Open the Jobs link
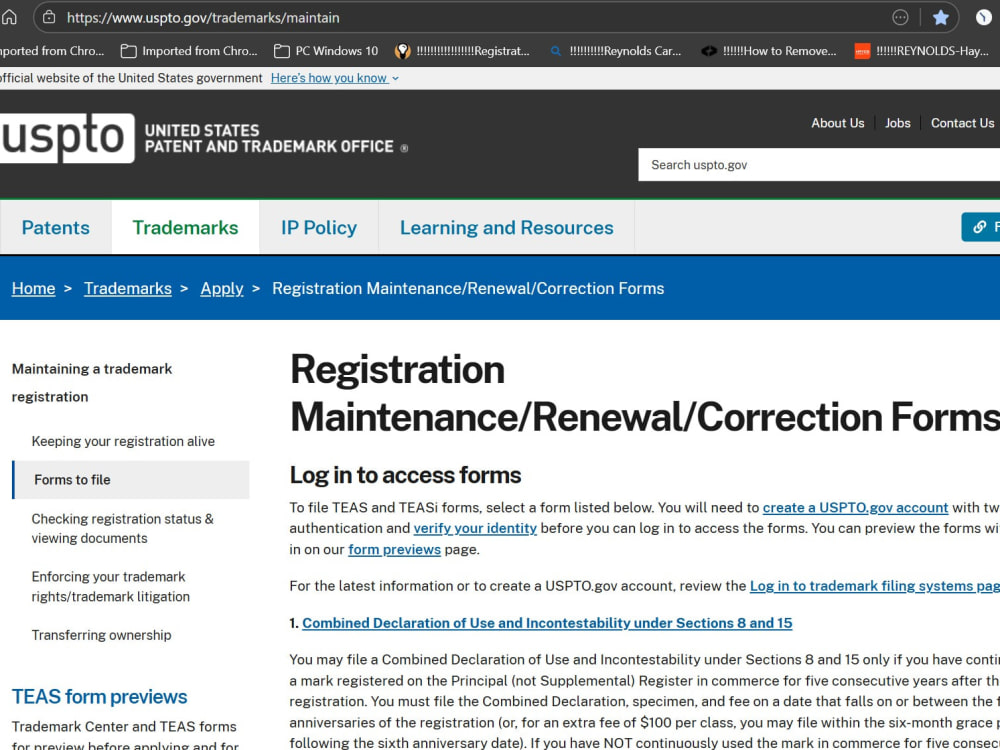Viewport: 1000px width, 750px height. click(x=897, y=123)
